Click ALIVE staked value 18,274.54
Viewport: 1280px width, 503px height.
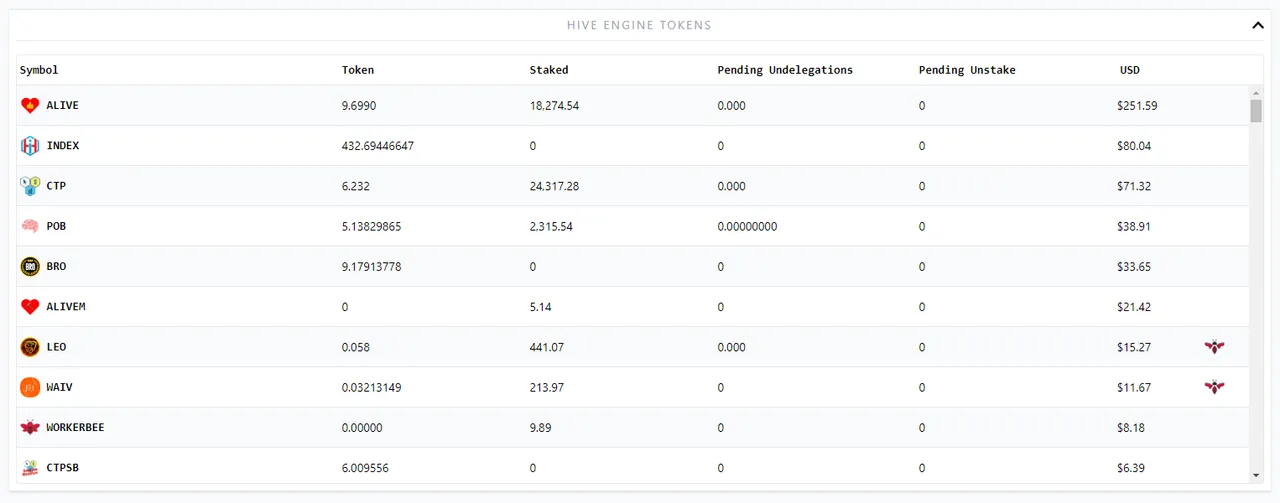(555, 105)
